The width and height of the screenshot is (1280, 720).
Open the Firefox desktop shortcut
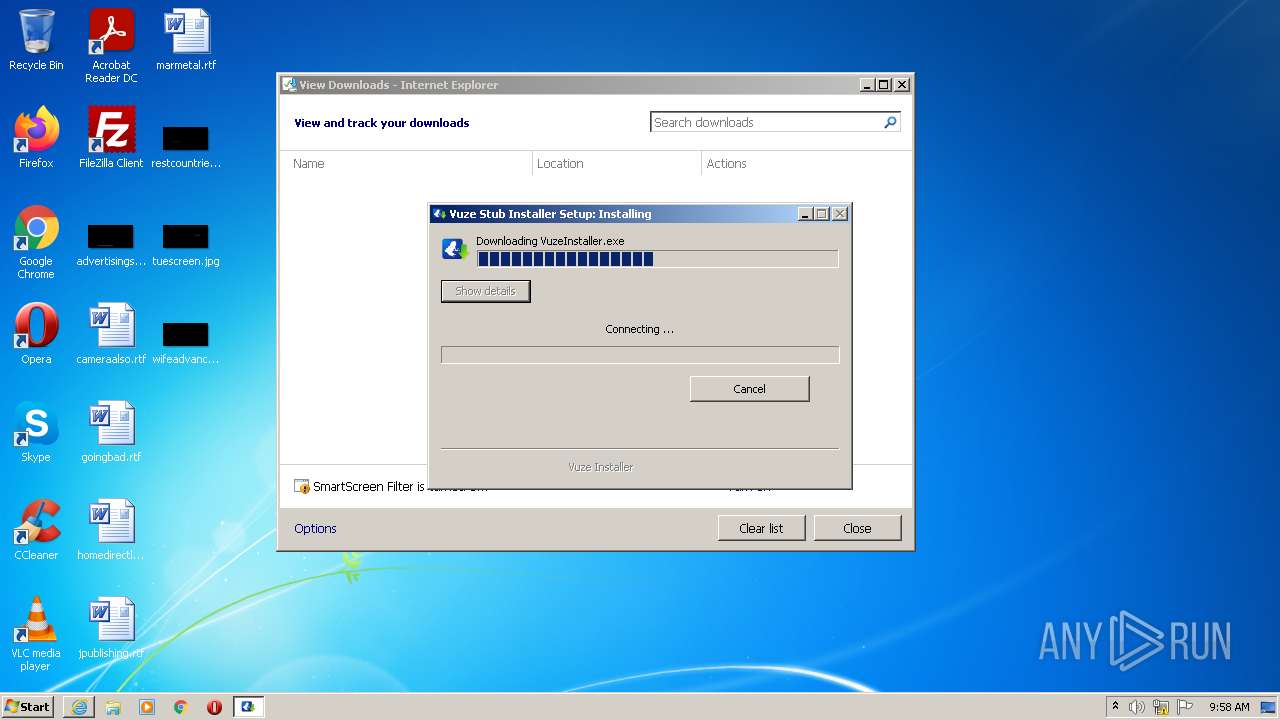pos(36,138)
